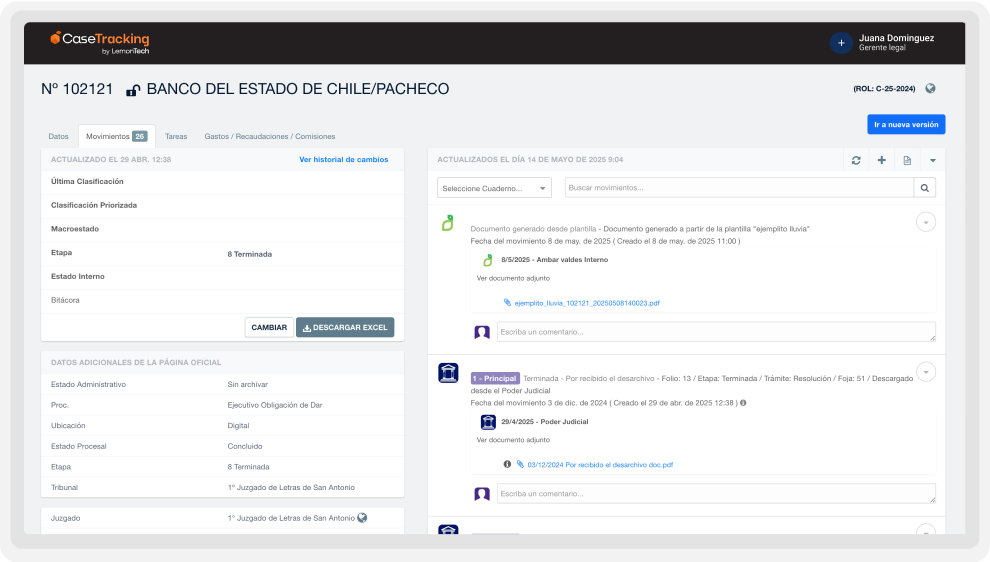Open the Tareas tab

tap(176, 136)
